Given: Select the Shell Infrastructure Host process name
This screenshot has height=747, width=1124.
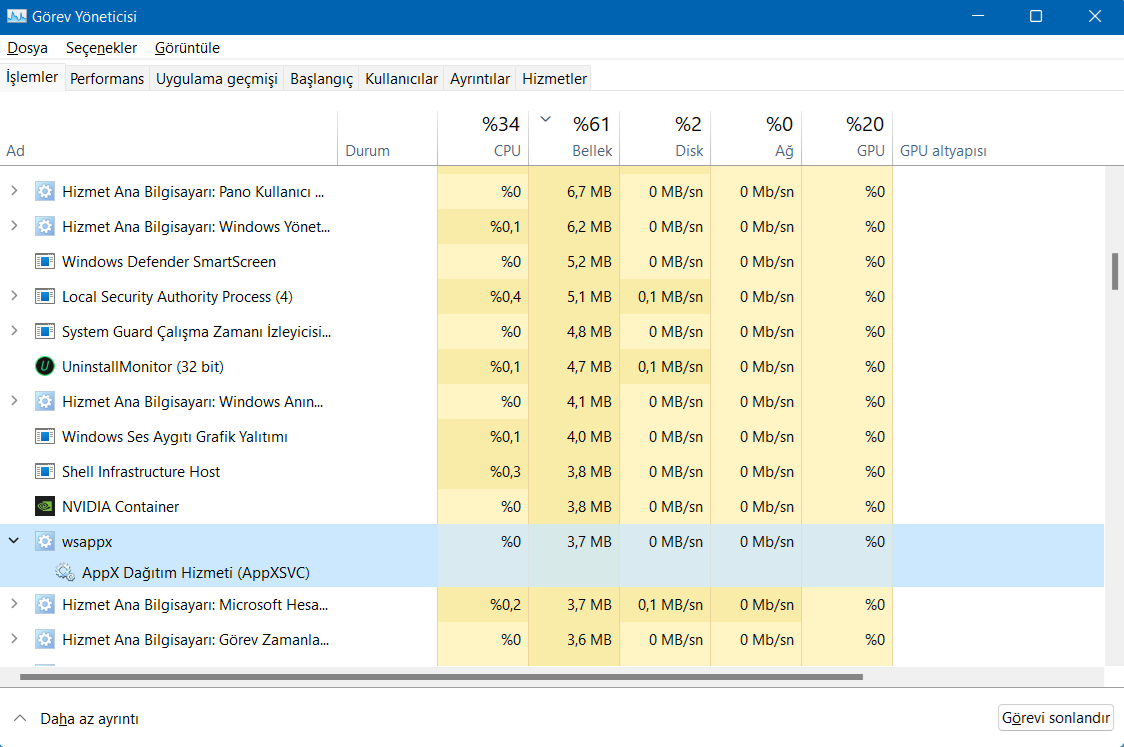Looking at the screenshot, I should pyautogui.click(x=141, y=472).
